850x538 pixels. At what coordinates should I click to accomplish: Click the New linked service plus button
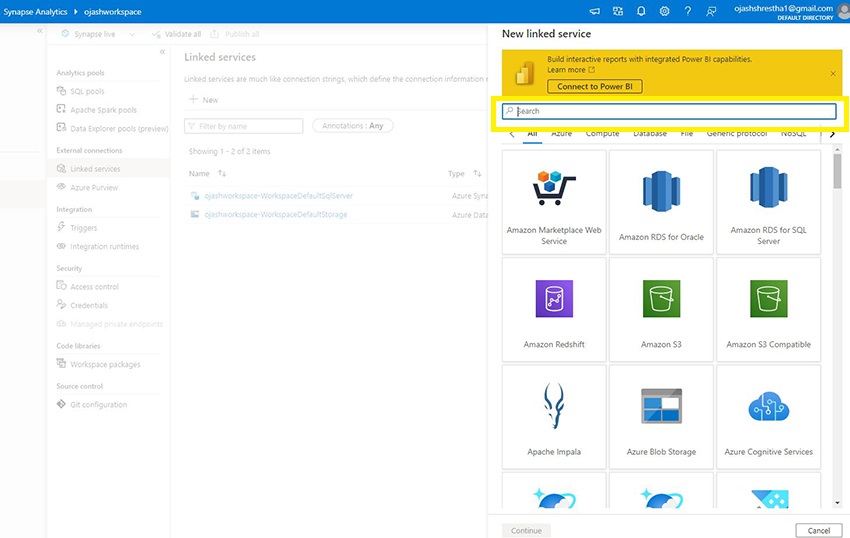[203, 100]
